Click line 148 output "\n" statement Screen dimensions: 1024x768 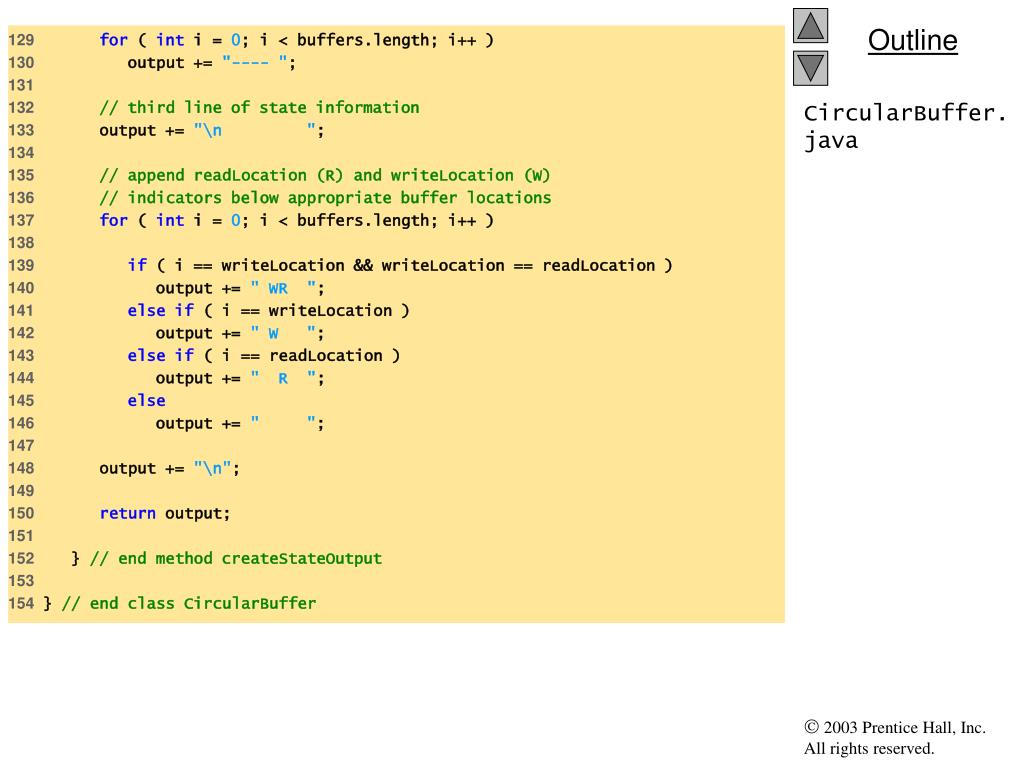point(170,469)
